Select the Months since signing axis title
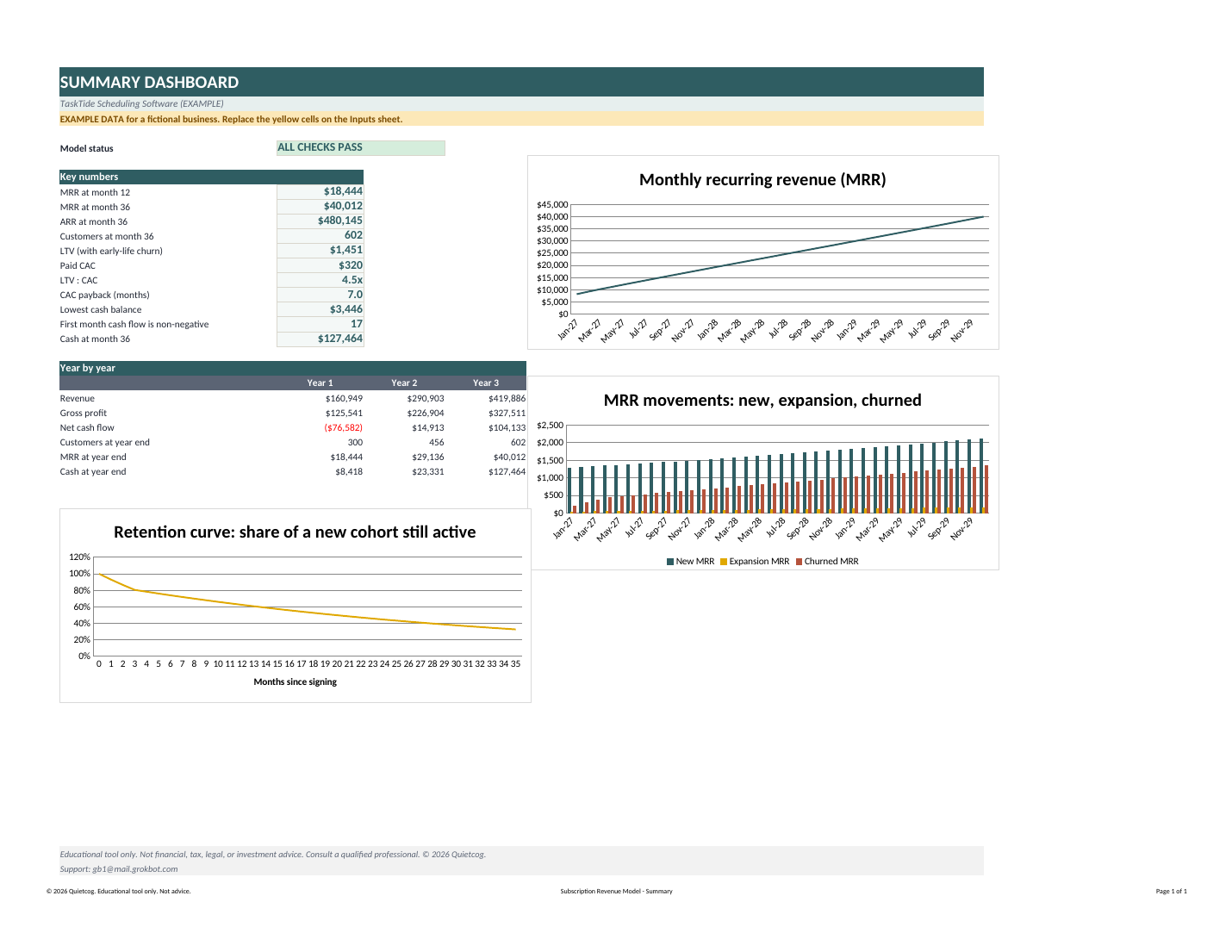The image size is (1232, 952). pyautogui.click(x=295, y=682)
